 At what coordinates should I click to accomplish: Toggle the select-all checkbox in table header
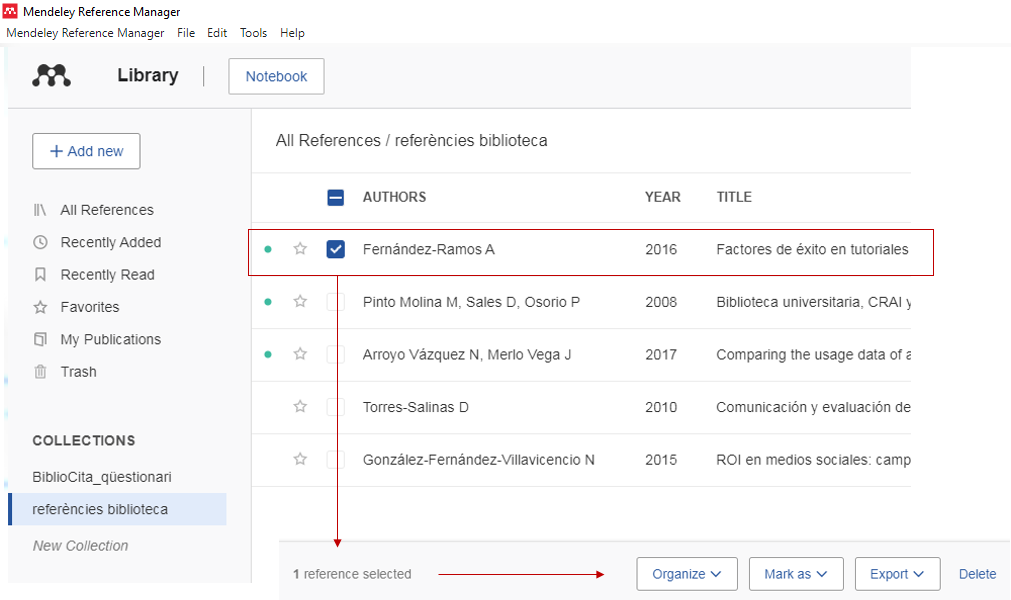(335, 197)
